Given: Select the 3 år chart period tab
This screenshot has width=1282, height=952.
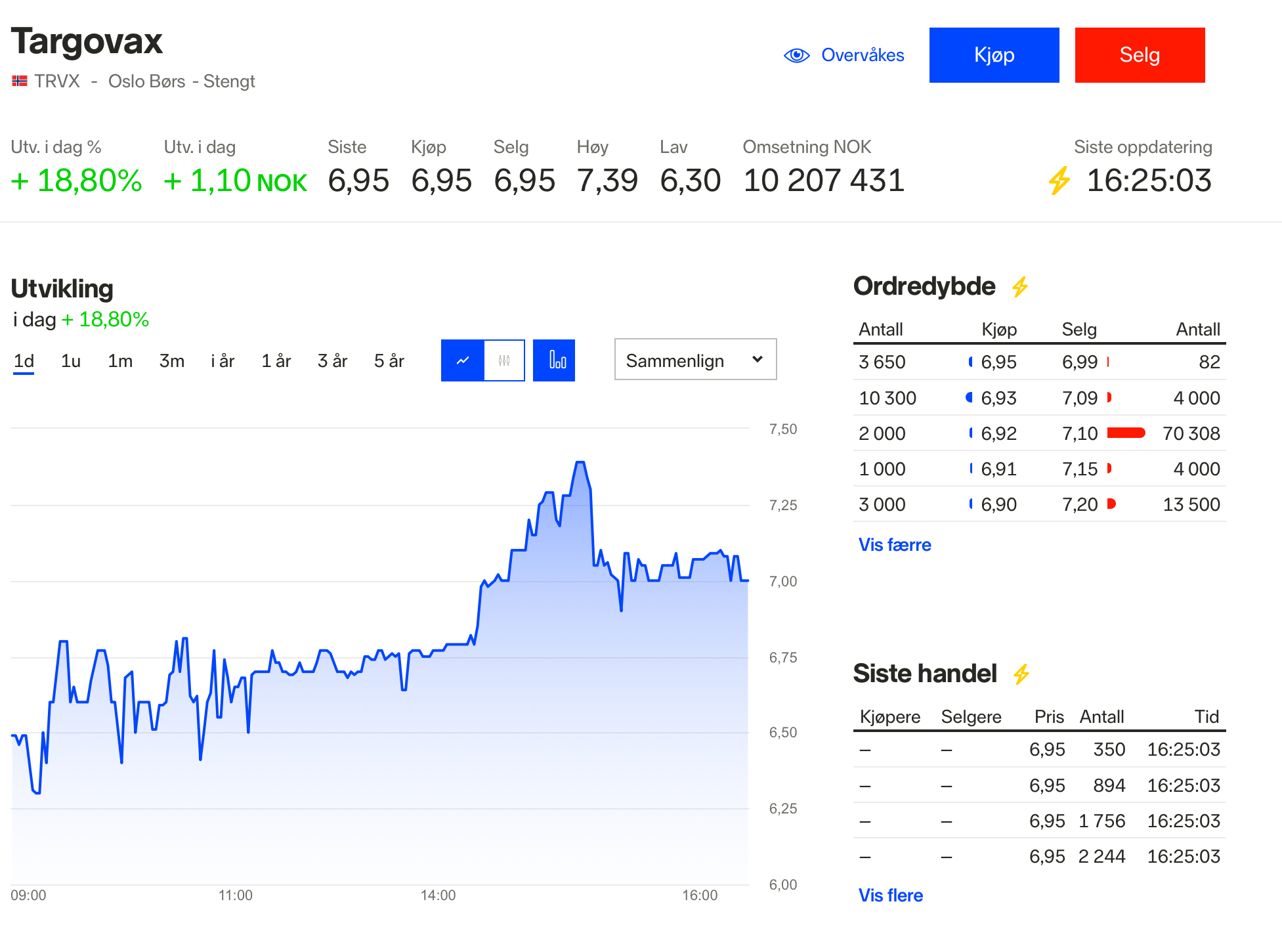Looking at the screenshot, I should (333, 361).
